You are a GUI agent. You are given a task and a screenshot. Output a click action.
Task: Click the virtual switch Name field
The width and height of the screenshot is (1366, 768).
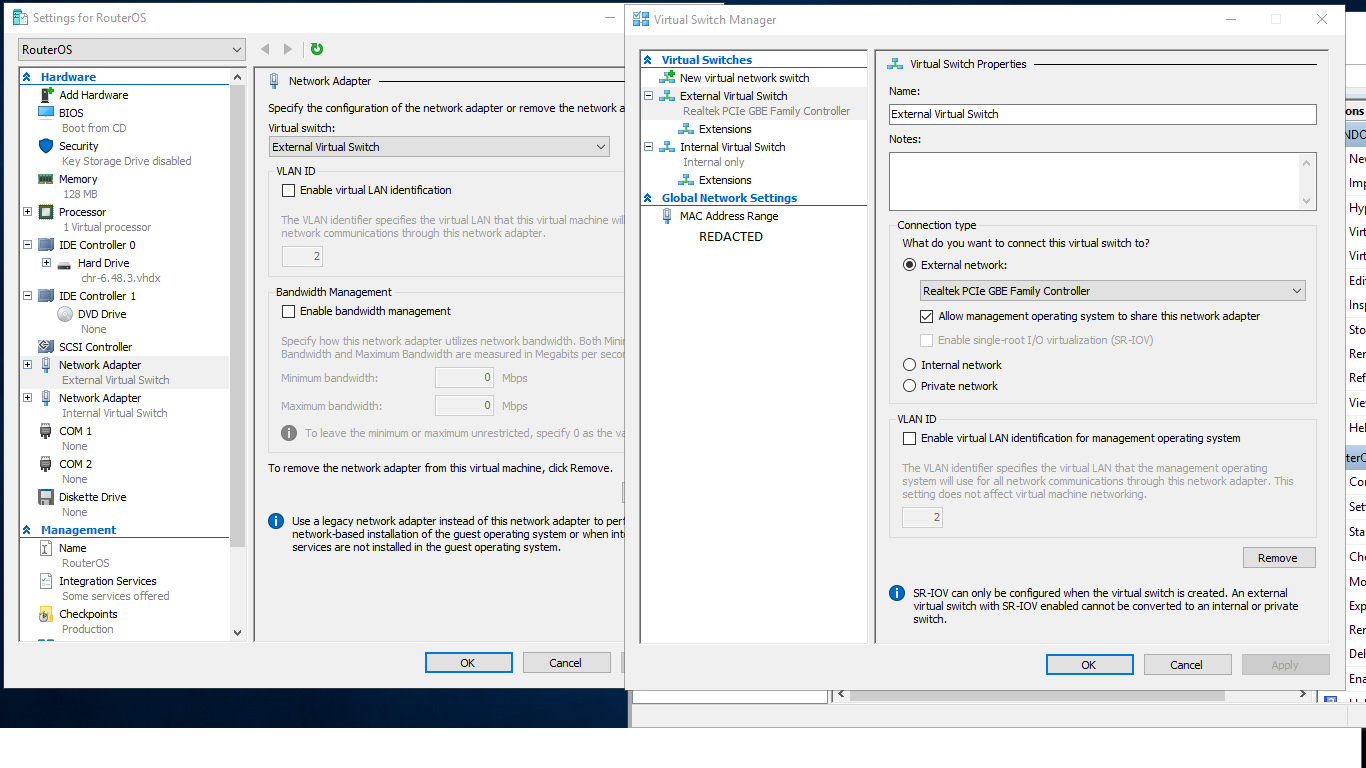pyautogui.click(x=1103, y=114)
